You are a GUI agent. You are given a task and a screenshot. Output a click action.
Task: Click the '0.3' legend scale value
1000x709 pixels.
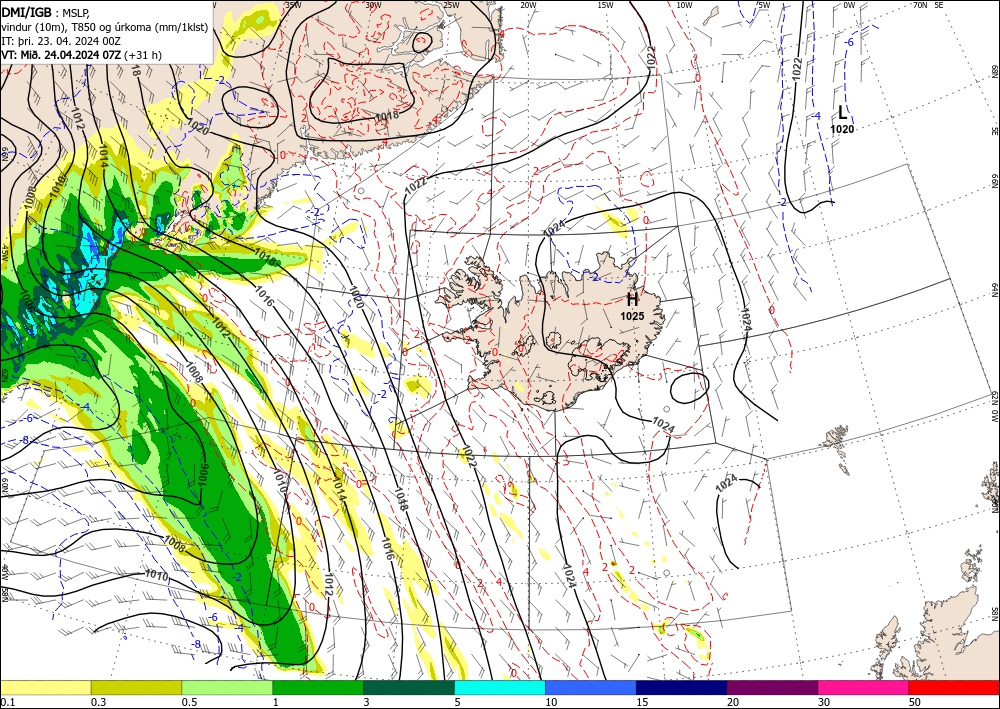pos(98,702)
